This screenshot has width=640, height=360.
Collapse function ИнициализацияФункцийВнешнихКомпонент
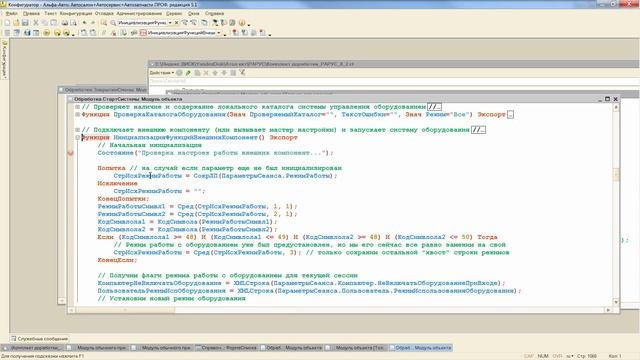coord(77,138)
